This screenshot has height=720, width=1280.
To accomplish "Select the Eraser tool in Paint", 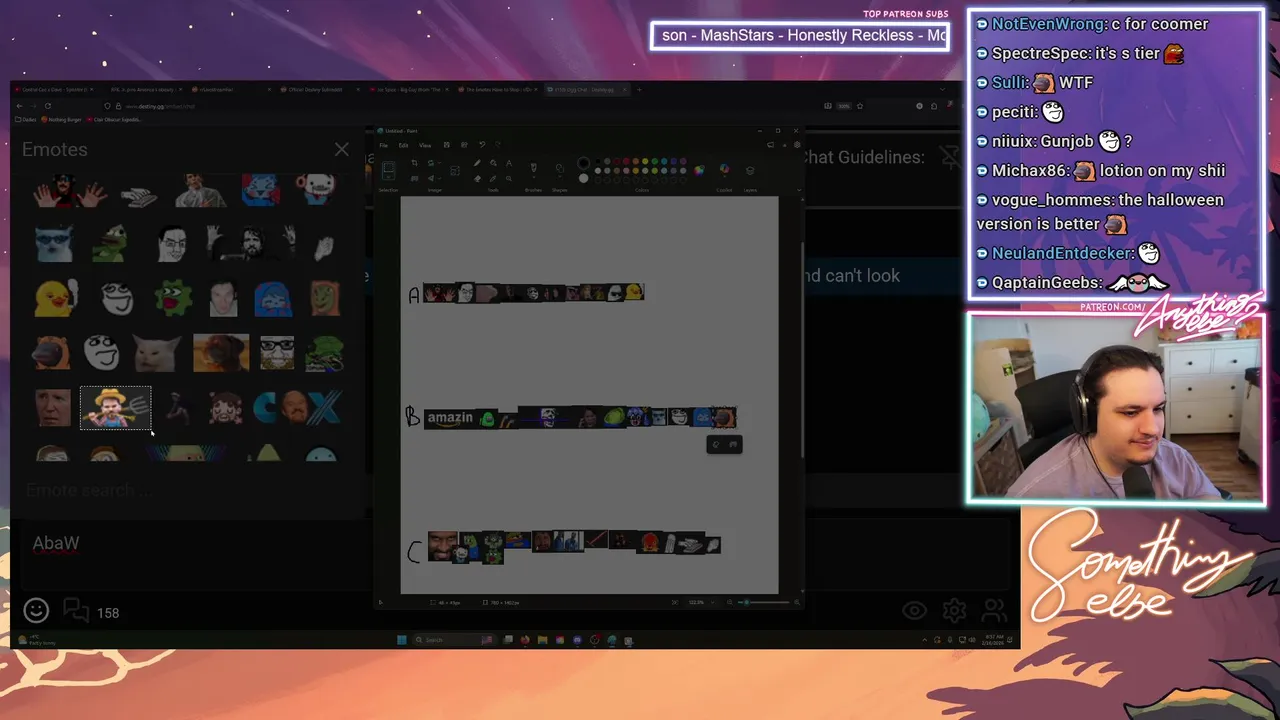I will click(x=477, y=179).
